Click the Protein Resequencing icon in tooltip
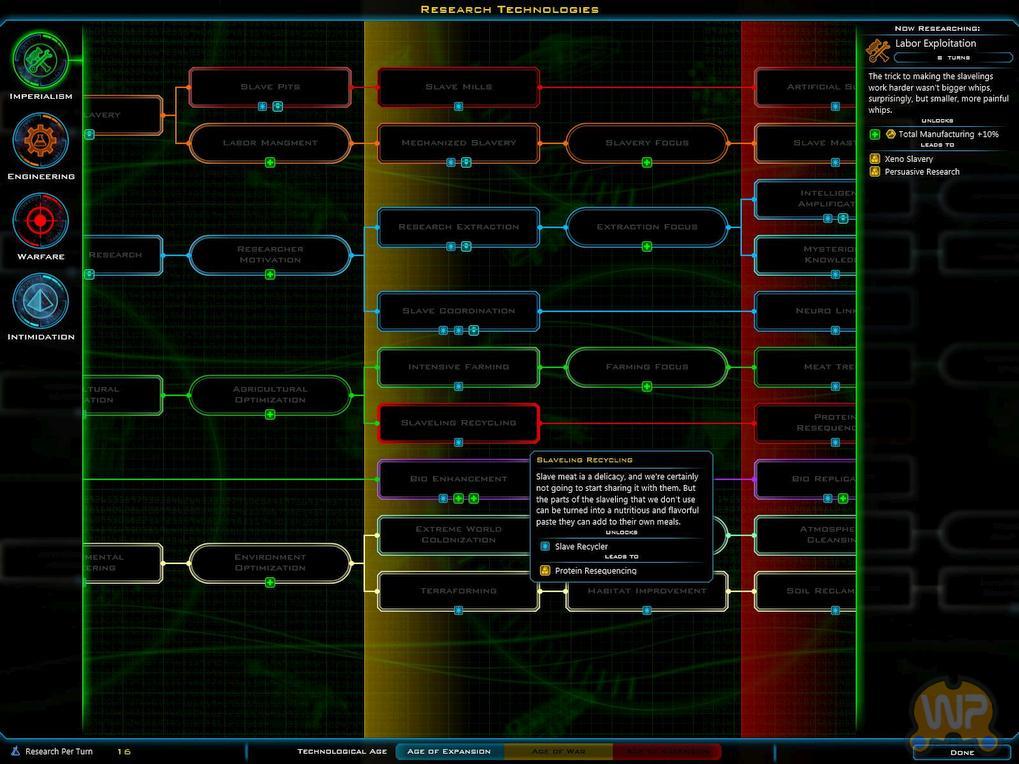This screenshot has width=1019, height=764. click(x=545, y=571)
